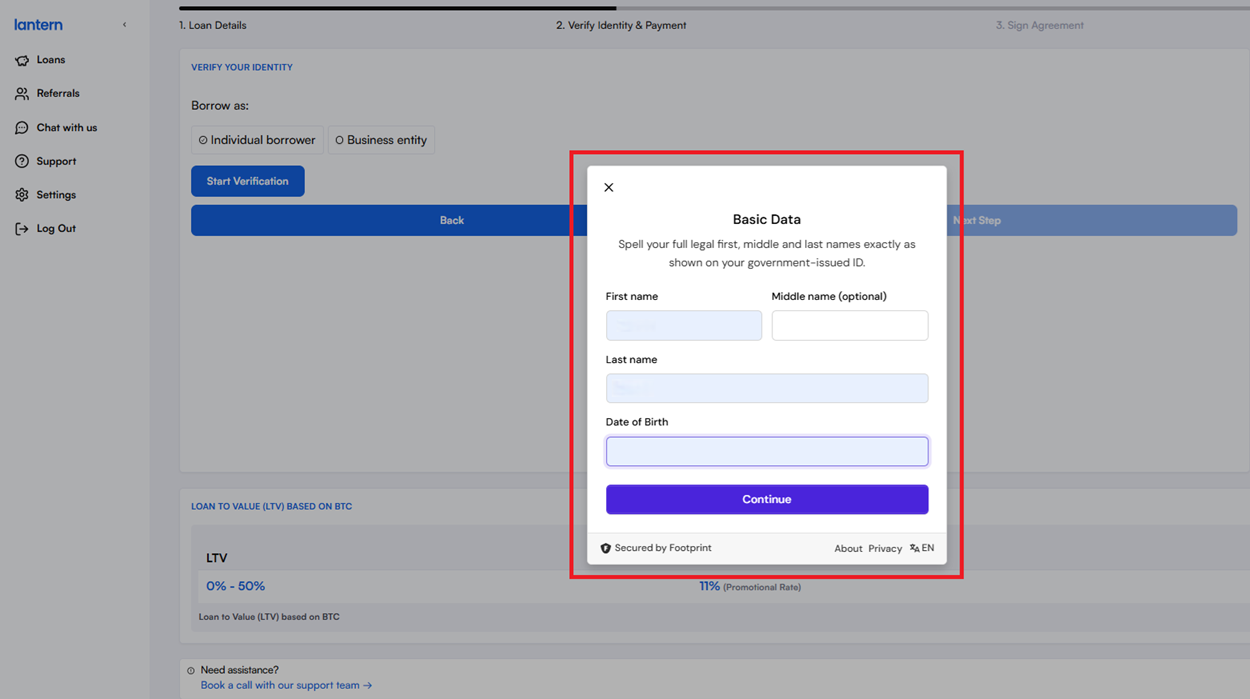Open the Privacy link
Screen dimensions: 1250x699
885,548
